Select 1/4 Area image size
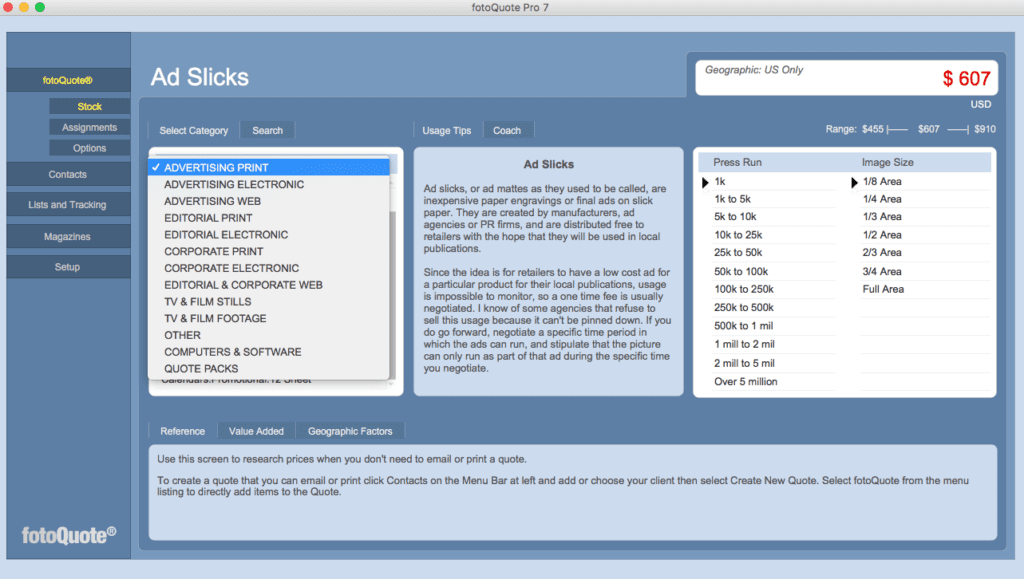The image size is (1024, 579). pos(882,199)
